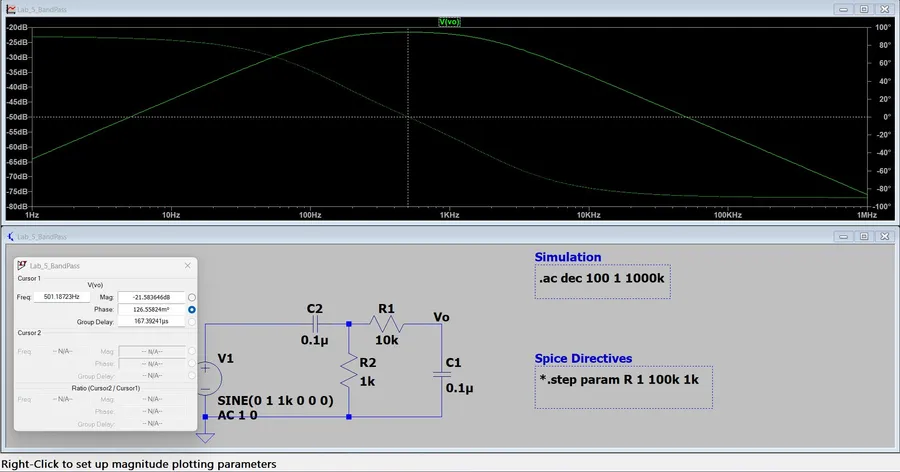Restore the schematic window size
The width and height of the screenshot is (900, 472).
[x=864, y=237]
